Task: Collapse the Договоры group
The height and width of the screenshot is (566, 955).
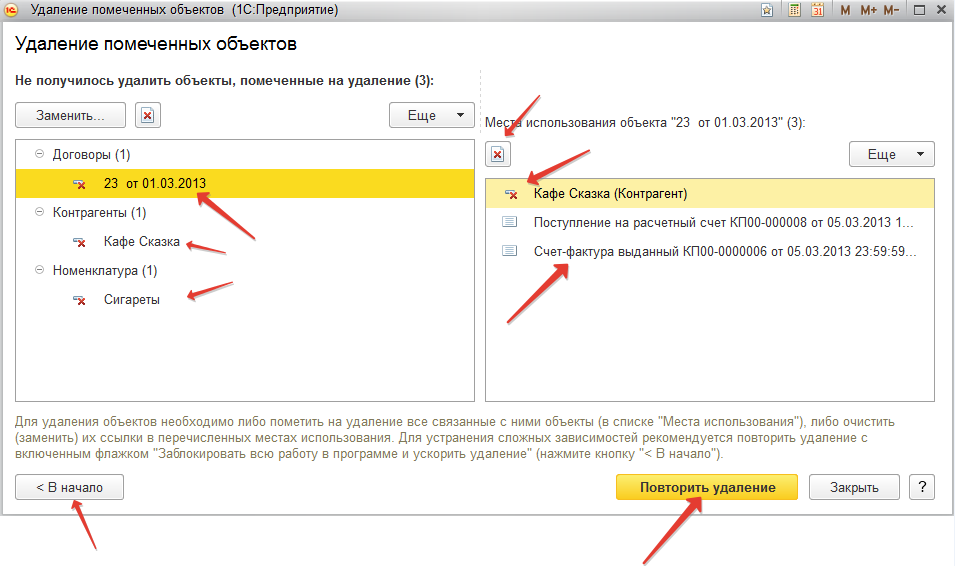Action: [x=40, y=155]
